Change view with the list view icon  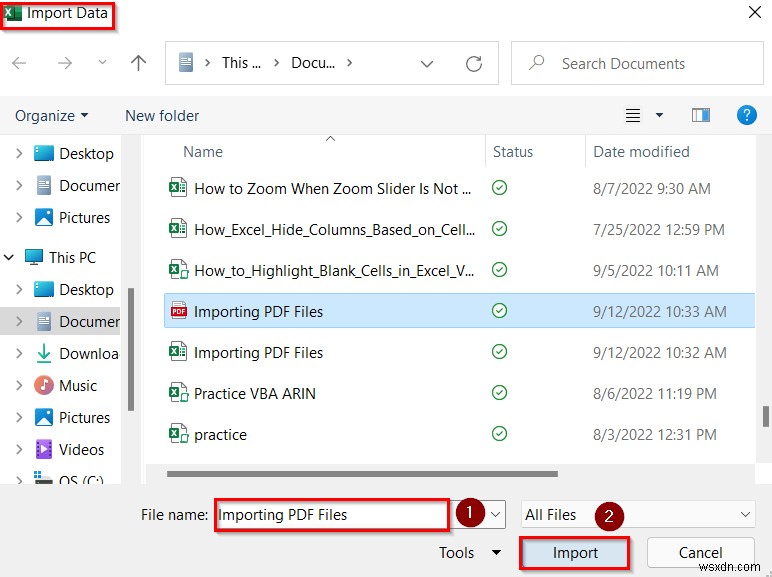[x=633, y=116]
